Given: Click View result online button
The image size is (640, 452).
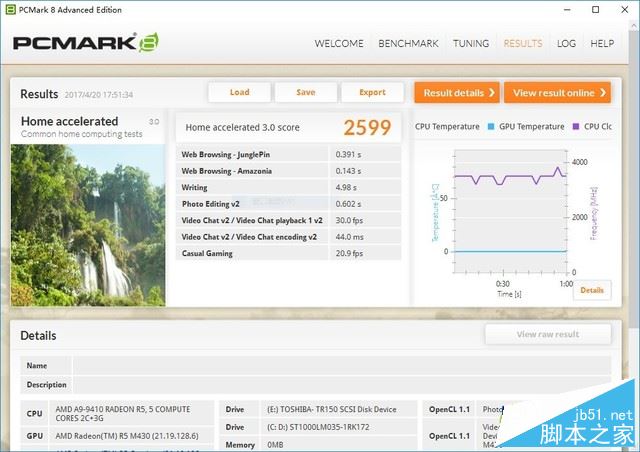Looking at the screenshot, I should pyautogui.click(x=558, y=93).
